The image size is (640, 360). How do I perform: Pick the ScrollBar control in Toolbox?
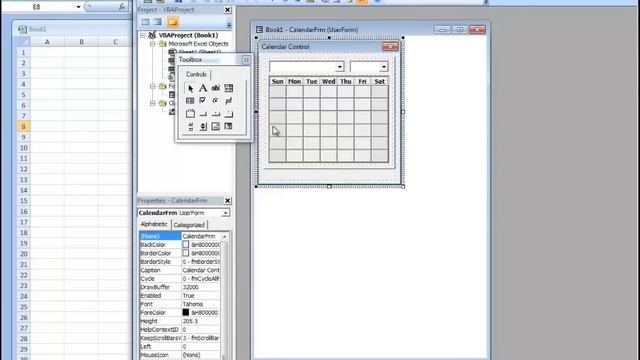click(190, 127)
